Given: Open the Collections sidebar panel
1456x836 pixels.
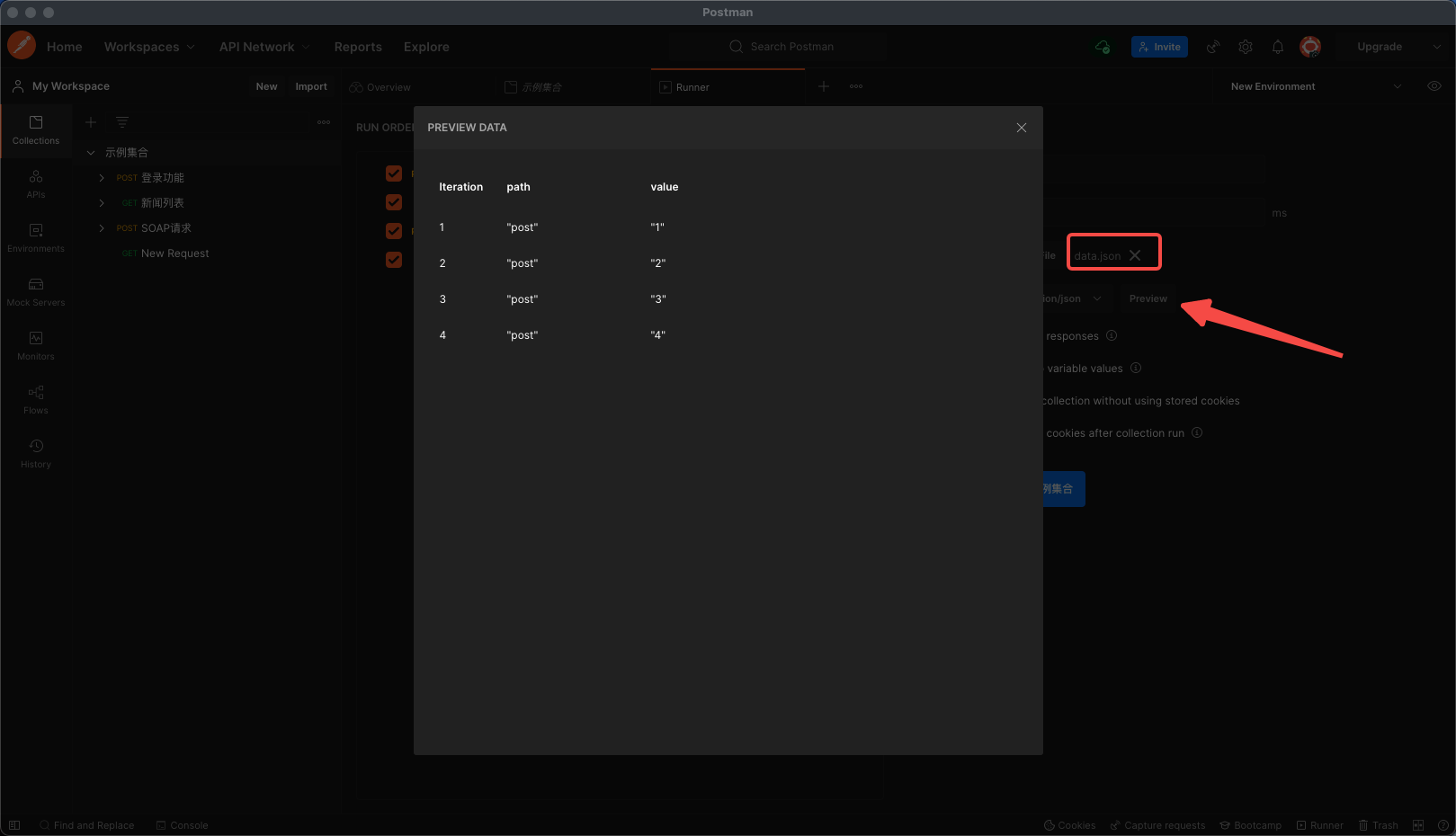Looking at the screenshot, I should pos(36,130).
